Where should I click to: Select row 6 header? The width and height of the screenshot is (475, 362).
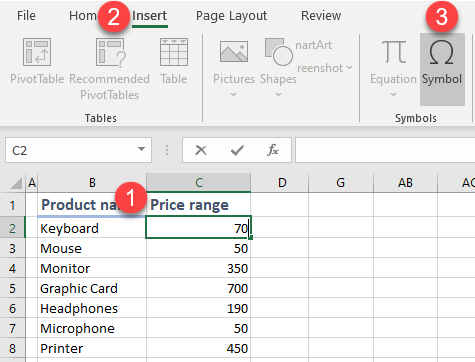[12, 309]
